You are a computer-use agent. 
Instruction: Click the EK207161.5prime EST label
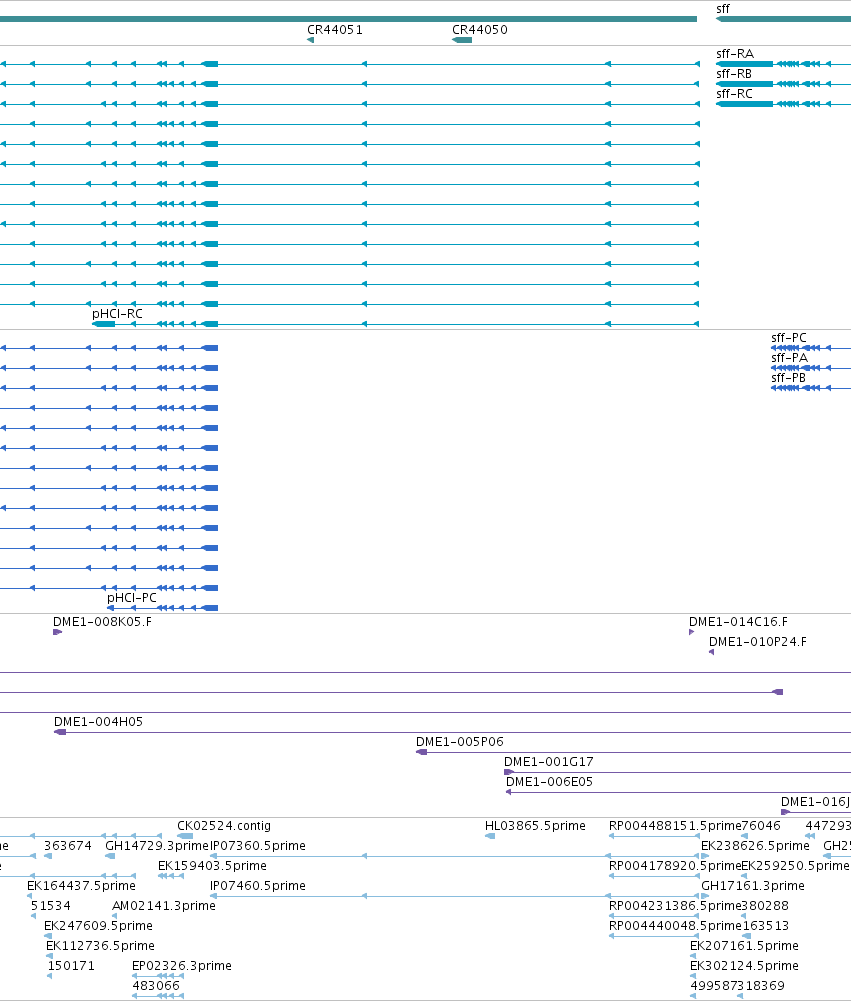pos(744,945)
